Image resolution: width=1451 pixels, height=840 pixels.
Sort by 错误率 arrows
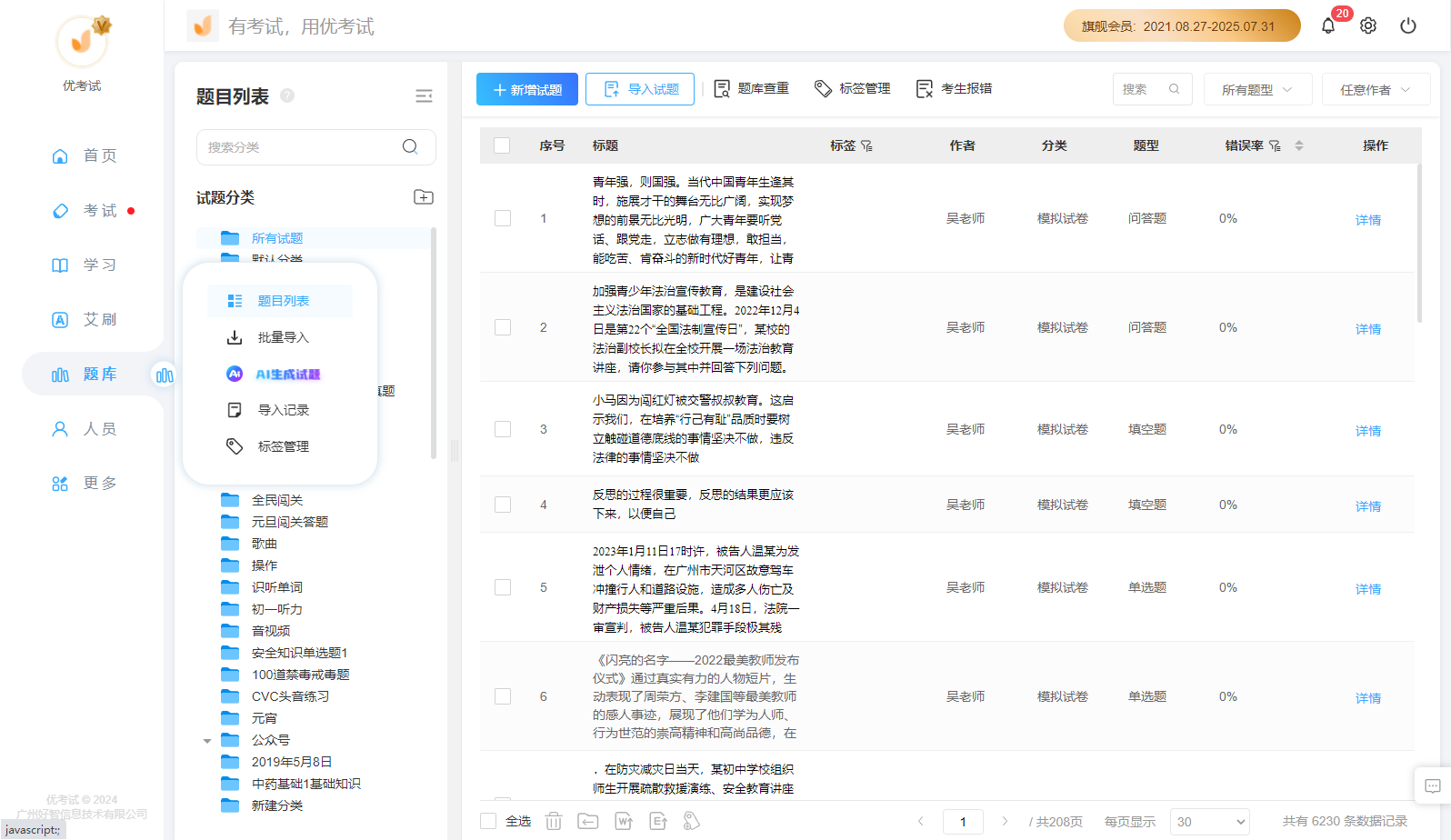(1299, 145)
